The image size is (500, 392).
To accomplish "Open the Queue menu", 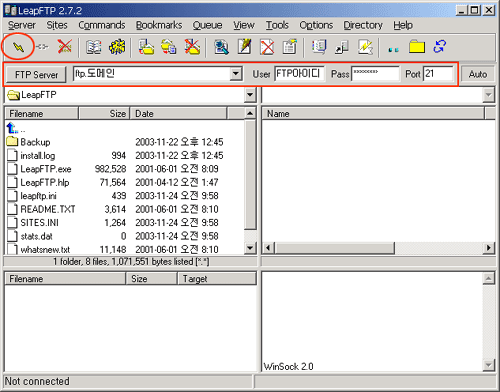I will (x=207, y=25).
